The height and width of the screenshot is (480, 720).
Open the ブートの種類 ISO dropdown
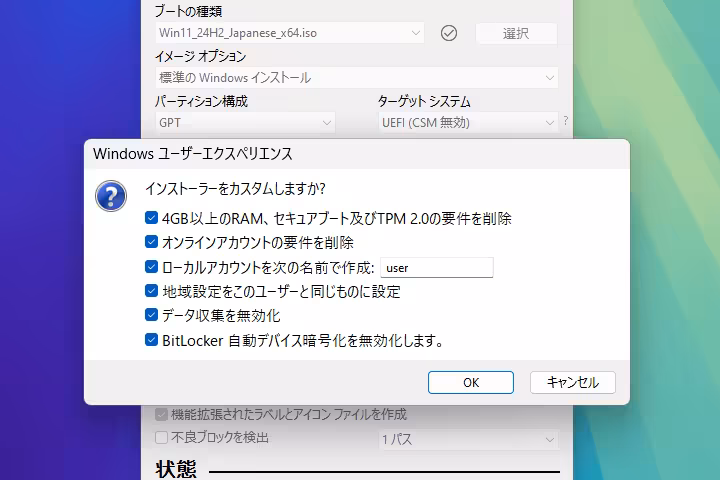coord(290,33)
